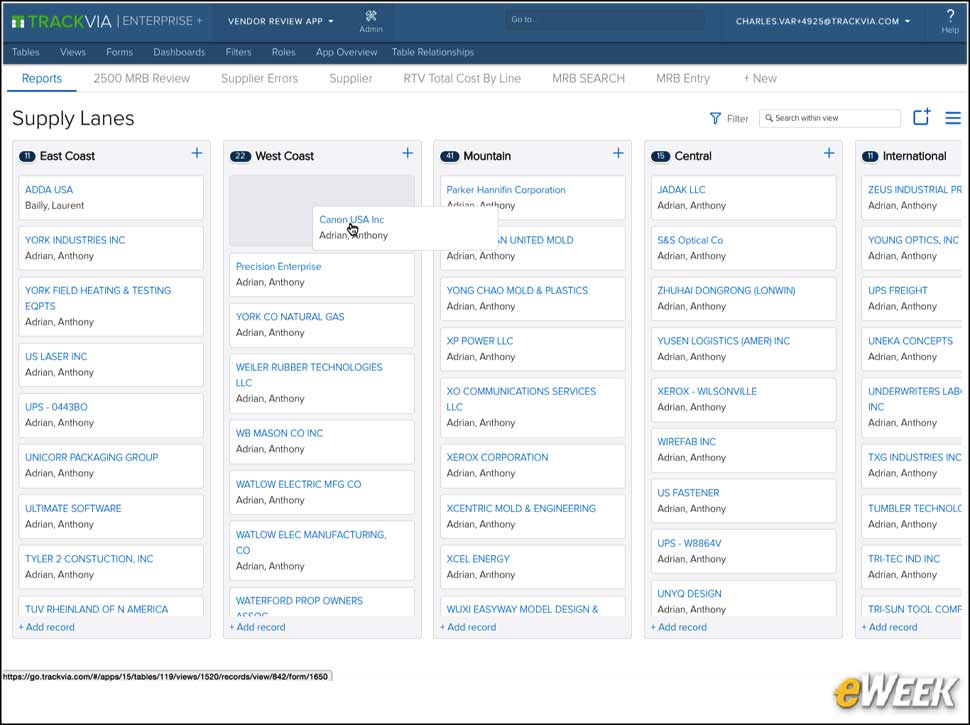
Task: Click Add record under West Coast
Action: 257,627
